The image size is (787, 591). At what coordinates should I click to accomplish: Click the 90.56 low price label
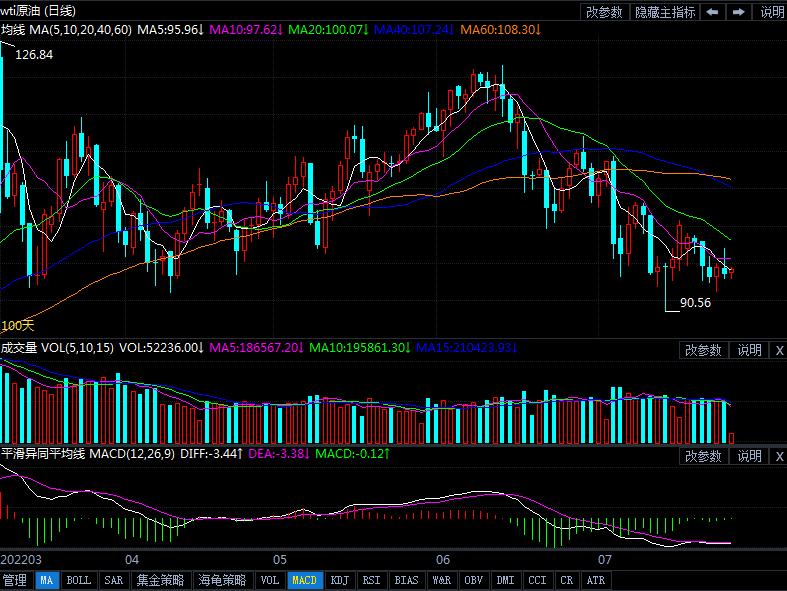[x=695, y=303]
